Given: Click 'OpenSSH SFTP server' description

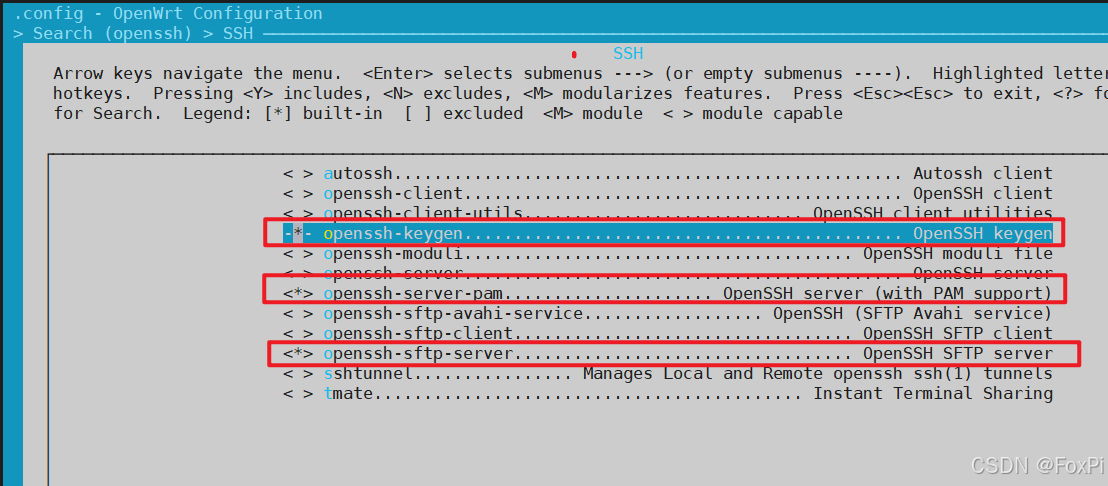Looking at the screenshot, I should pos(958,353).
